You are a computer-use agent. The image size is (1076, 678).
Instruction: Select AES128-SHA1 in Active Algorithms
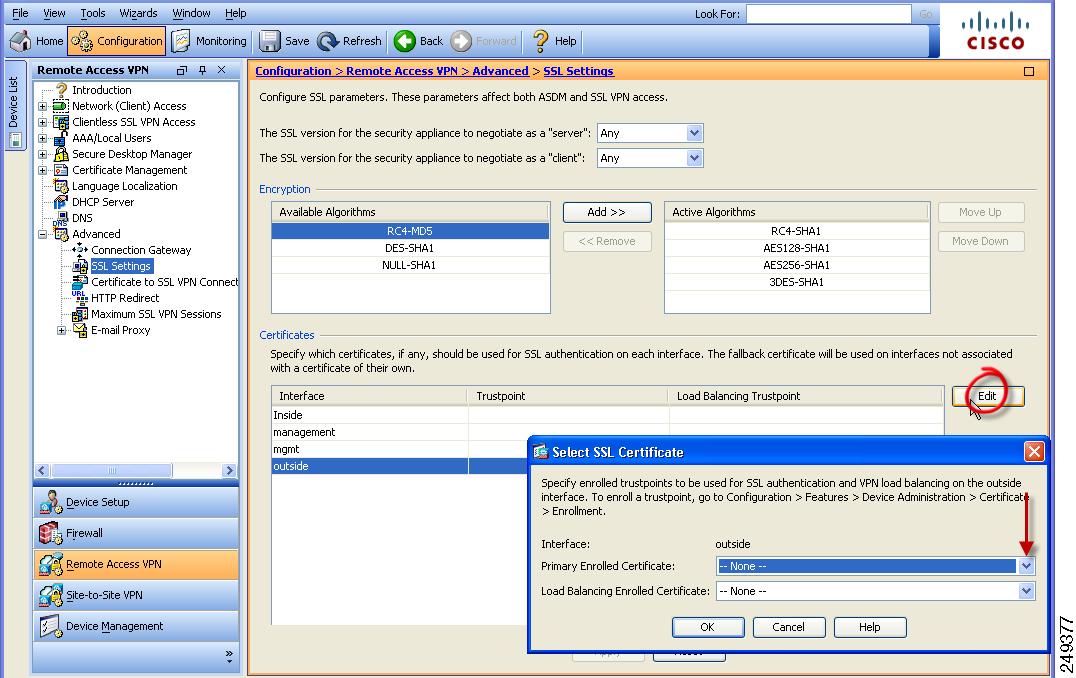797,248
